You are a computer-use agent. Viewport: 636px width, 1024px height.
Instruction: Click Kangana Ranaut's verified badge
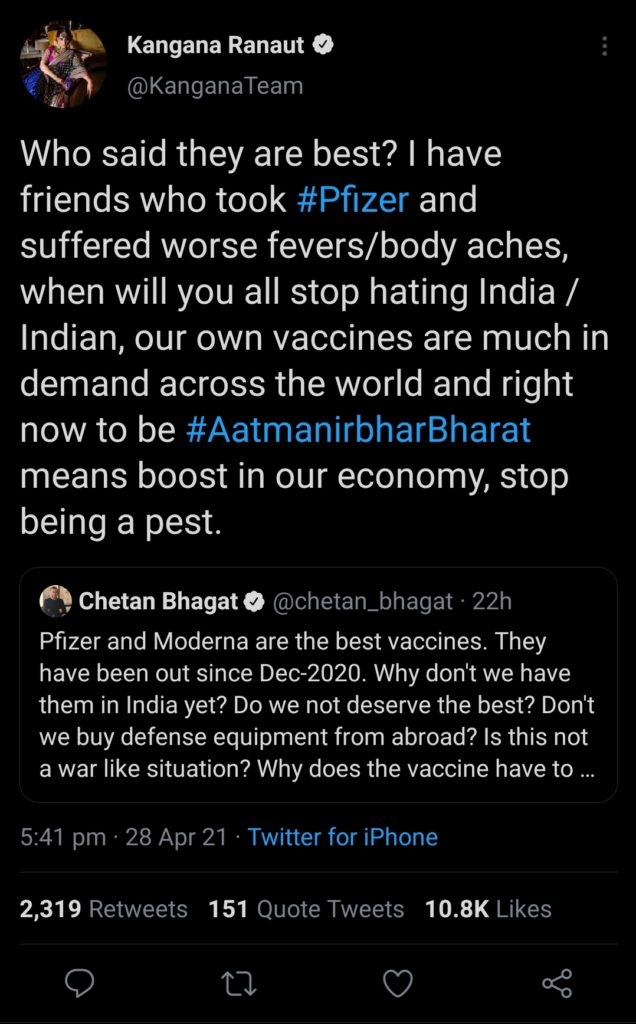click(323, 44)
